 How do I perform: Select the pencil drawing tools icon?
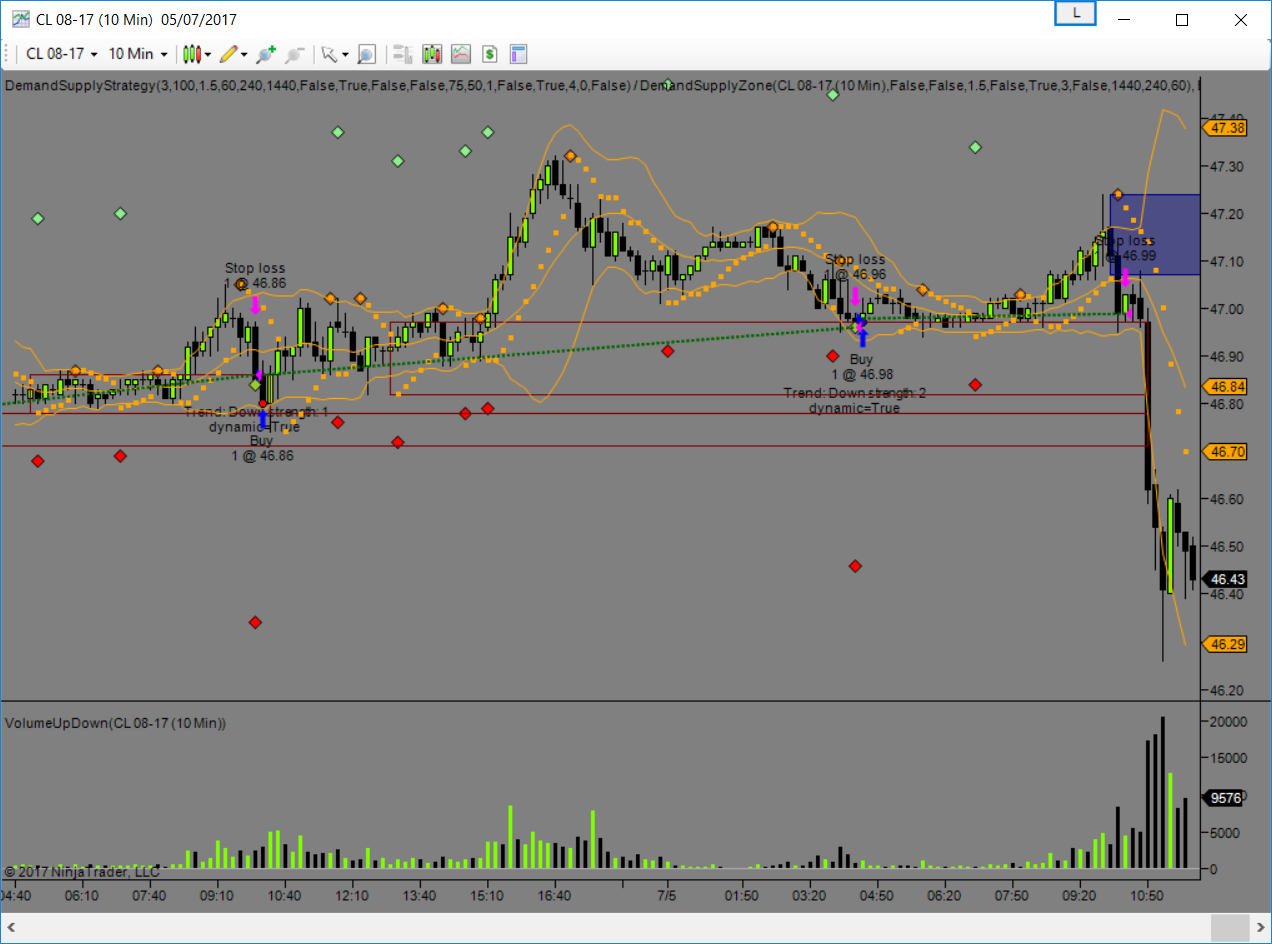pyautogui.click(x=229, y=54)
